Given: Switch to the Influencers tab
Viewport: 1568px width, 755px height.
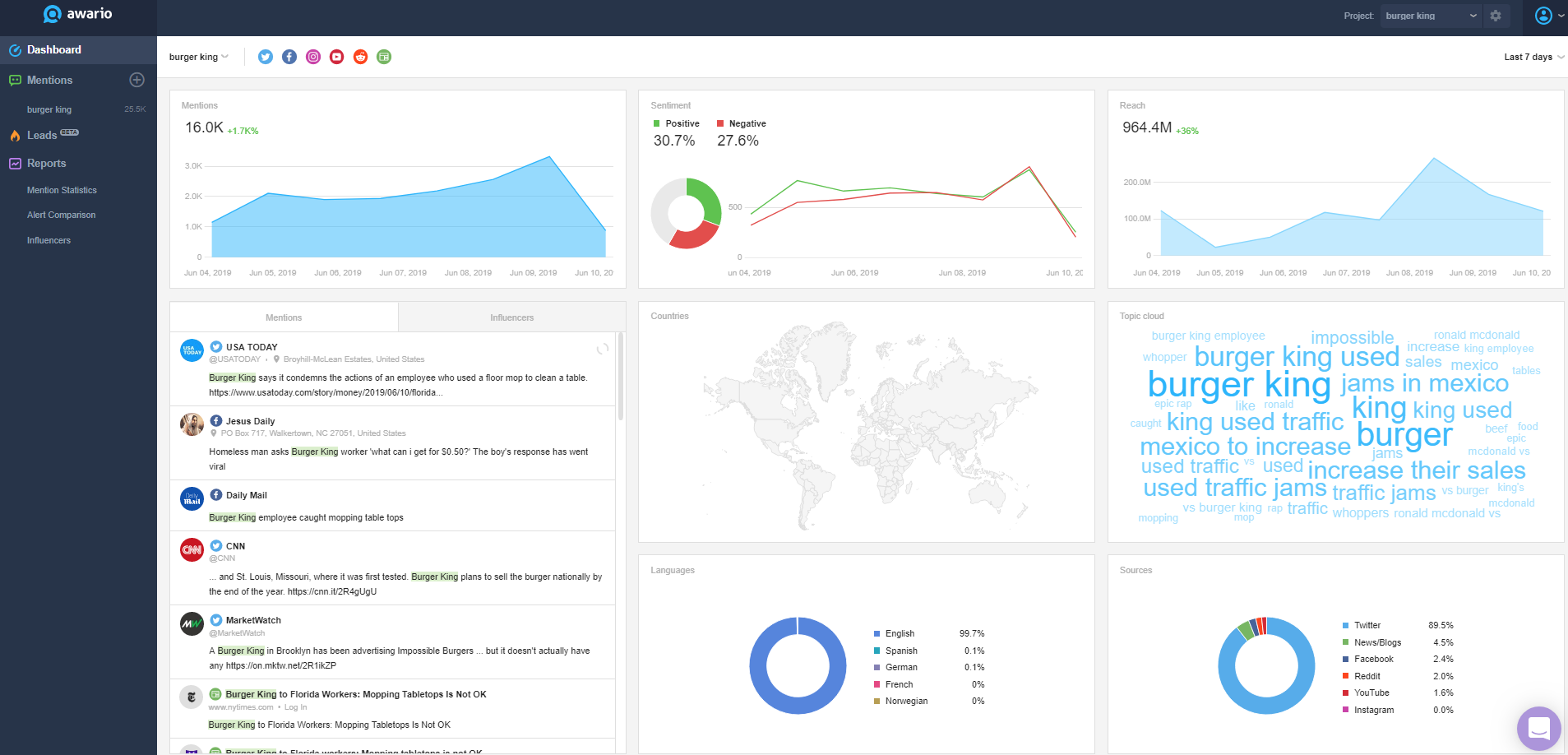Looking at the screenshot, I should point(511,317).
